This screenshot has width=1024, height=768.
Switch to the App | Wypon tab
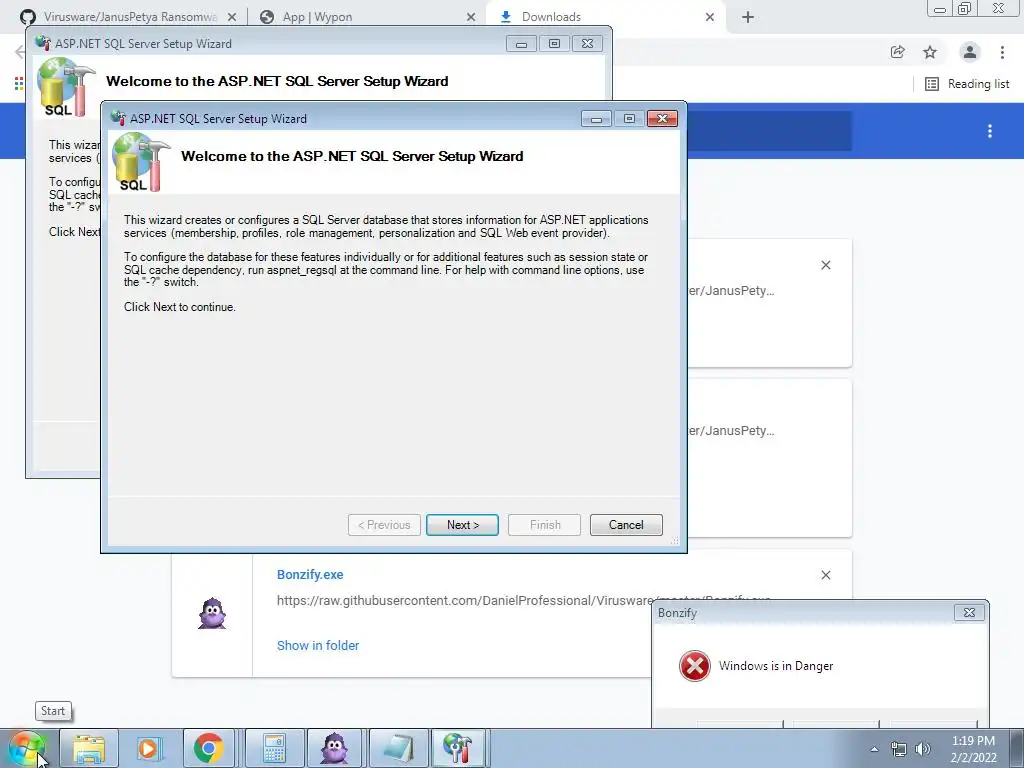[317, 17]
